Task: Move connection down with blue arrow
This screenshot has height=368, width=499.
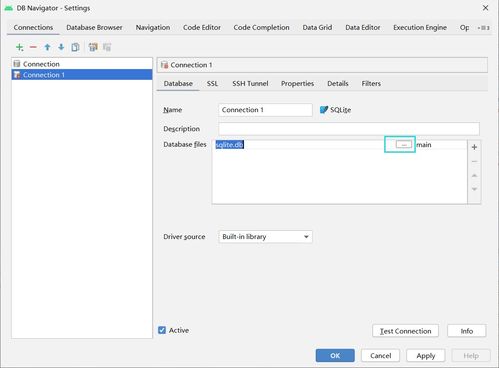Action: 61,47
